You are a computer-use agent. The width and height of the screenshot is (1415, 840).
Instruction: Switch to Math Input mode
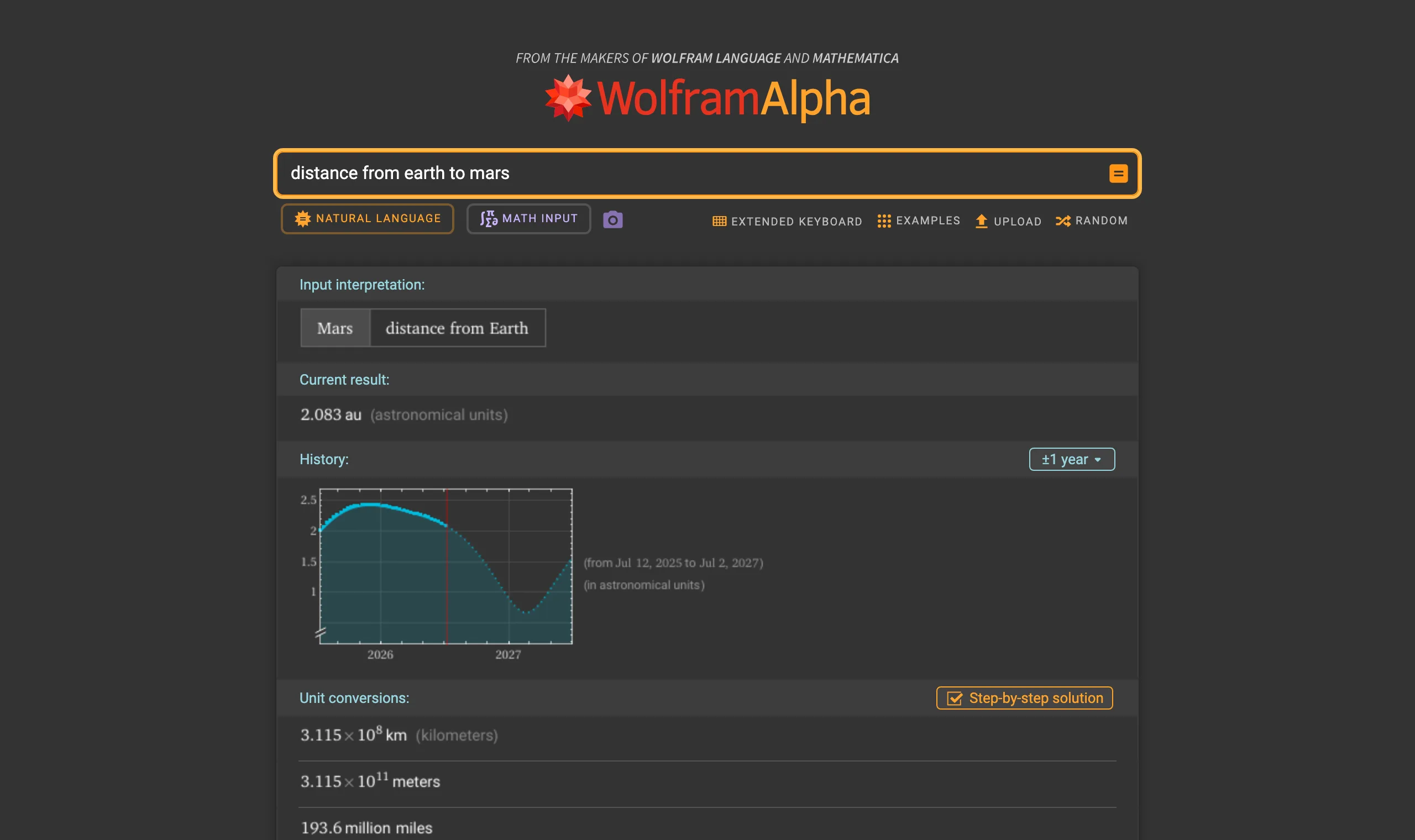[x=528, y=218]
